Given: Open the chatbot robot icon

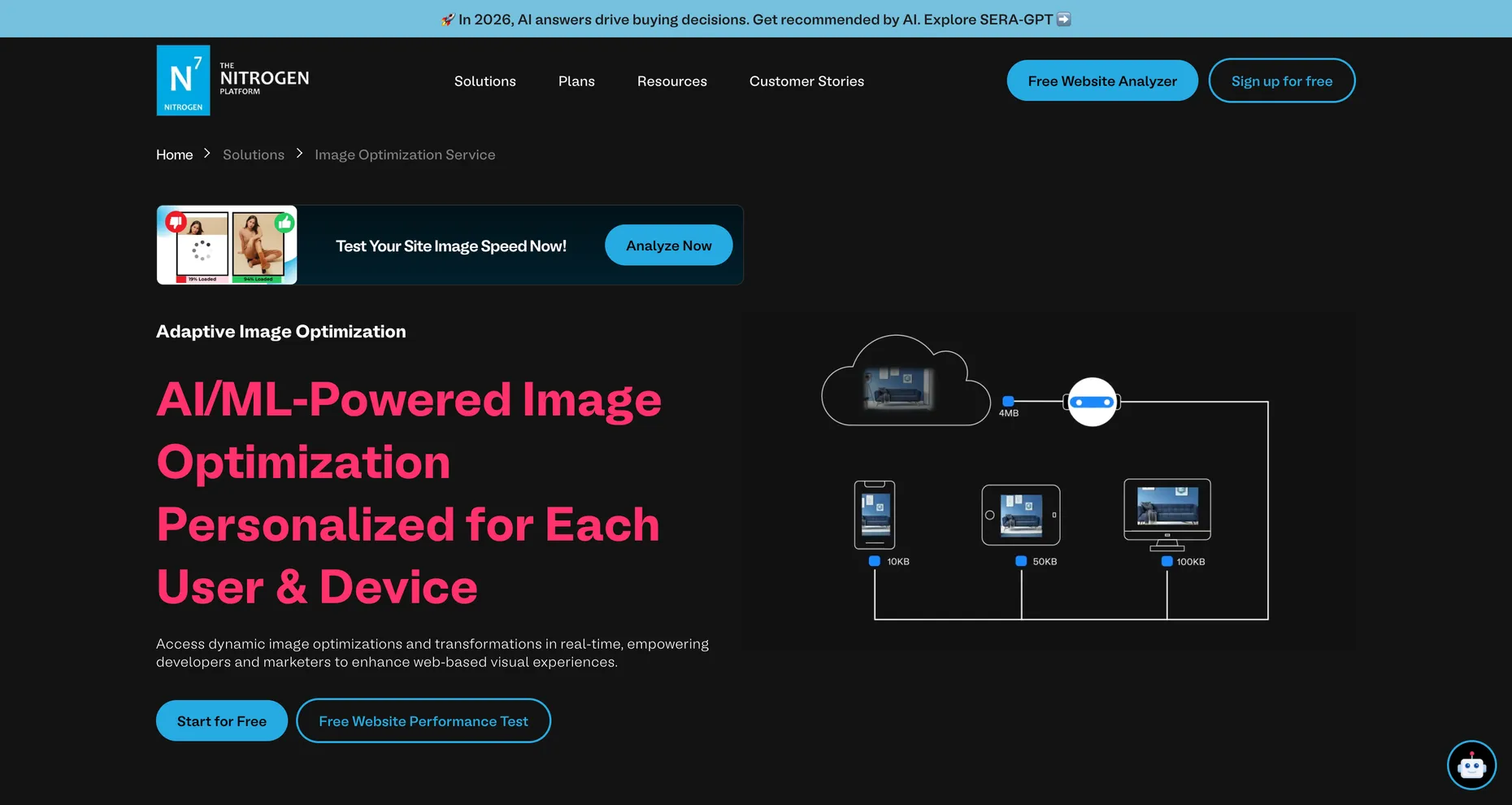Looking at the screenshot, I should 1471,765.
